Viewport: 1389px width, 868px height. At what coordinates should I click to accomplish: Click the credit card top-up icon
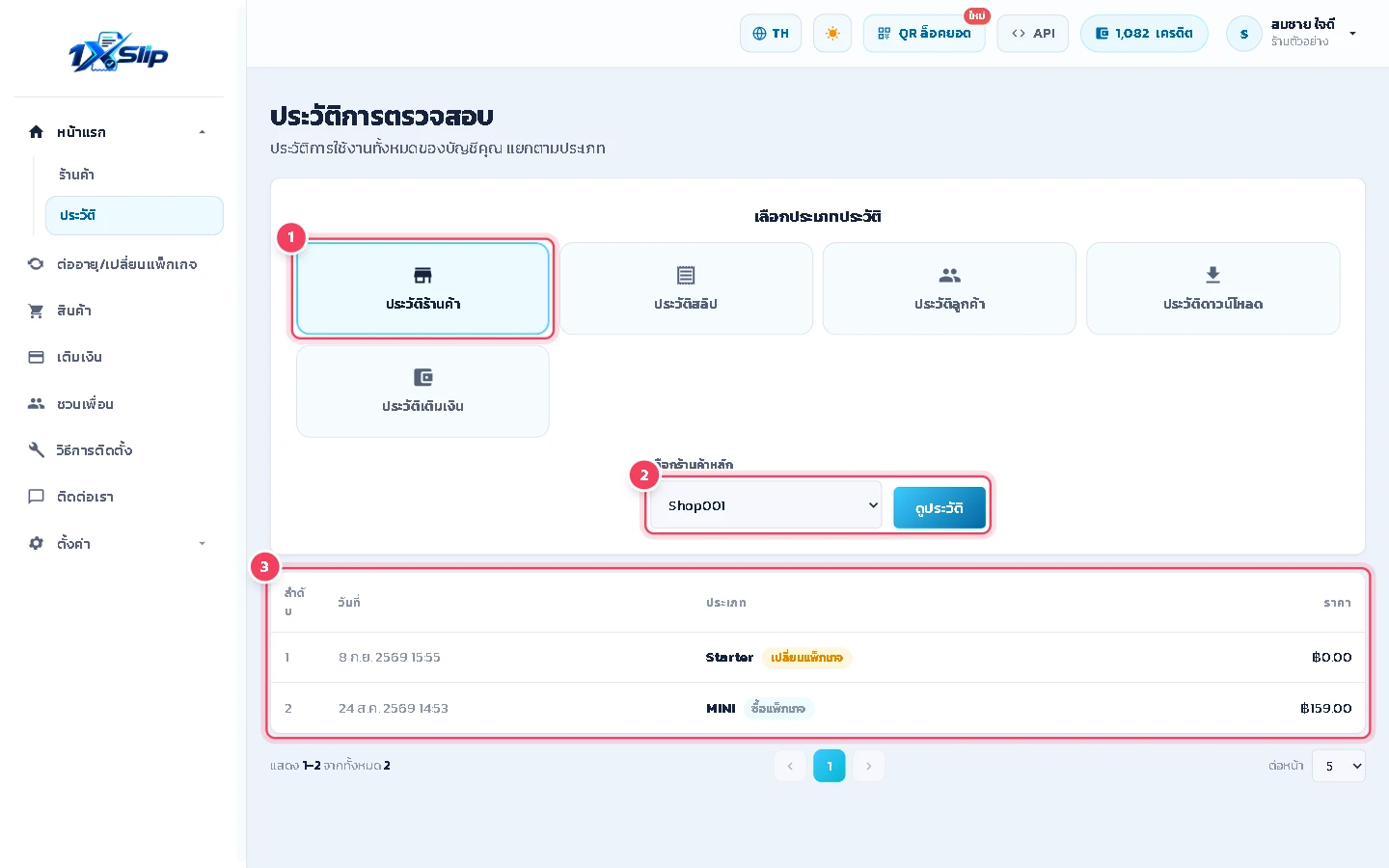coord(36,357)
